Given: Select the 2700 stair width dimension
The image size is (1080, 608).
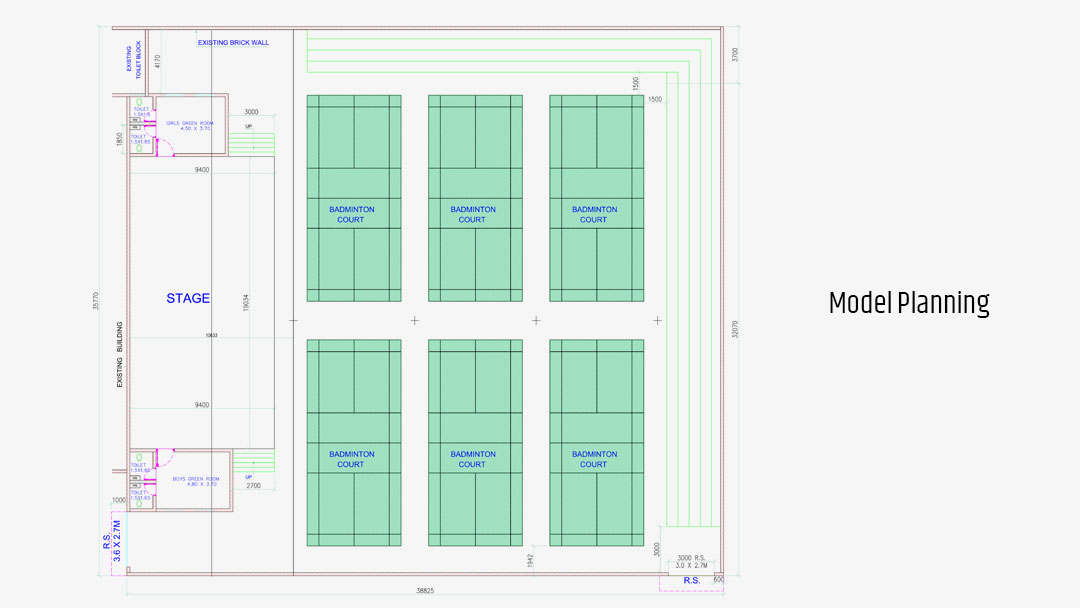Looking at the screenshot, I should 253,485.
